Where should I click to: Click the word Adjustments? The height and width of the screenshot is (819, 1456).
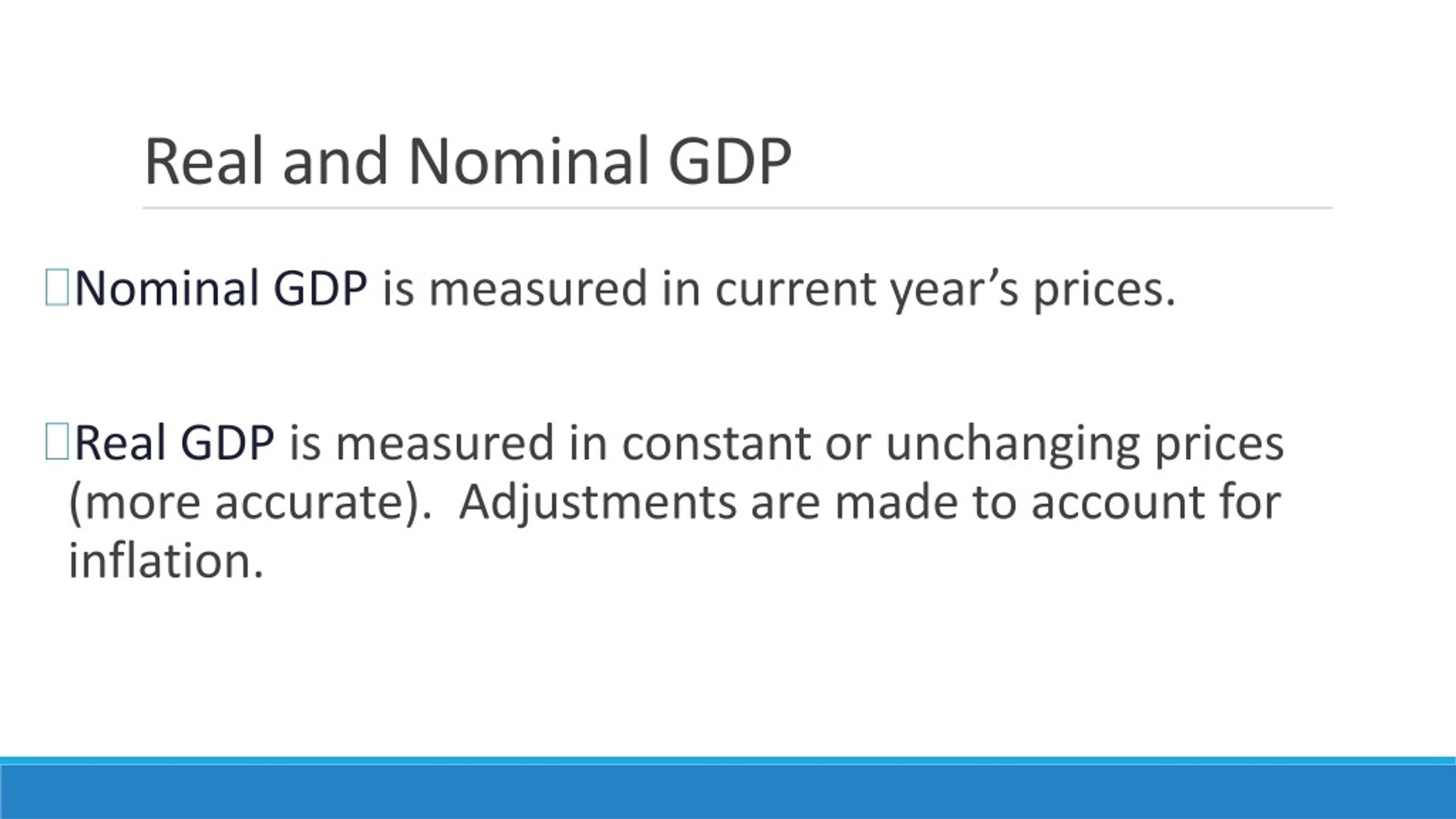[x=598, y=504]
